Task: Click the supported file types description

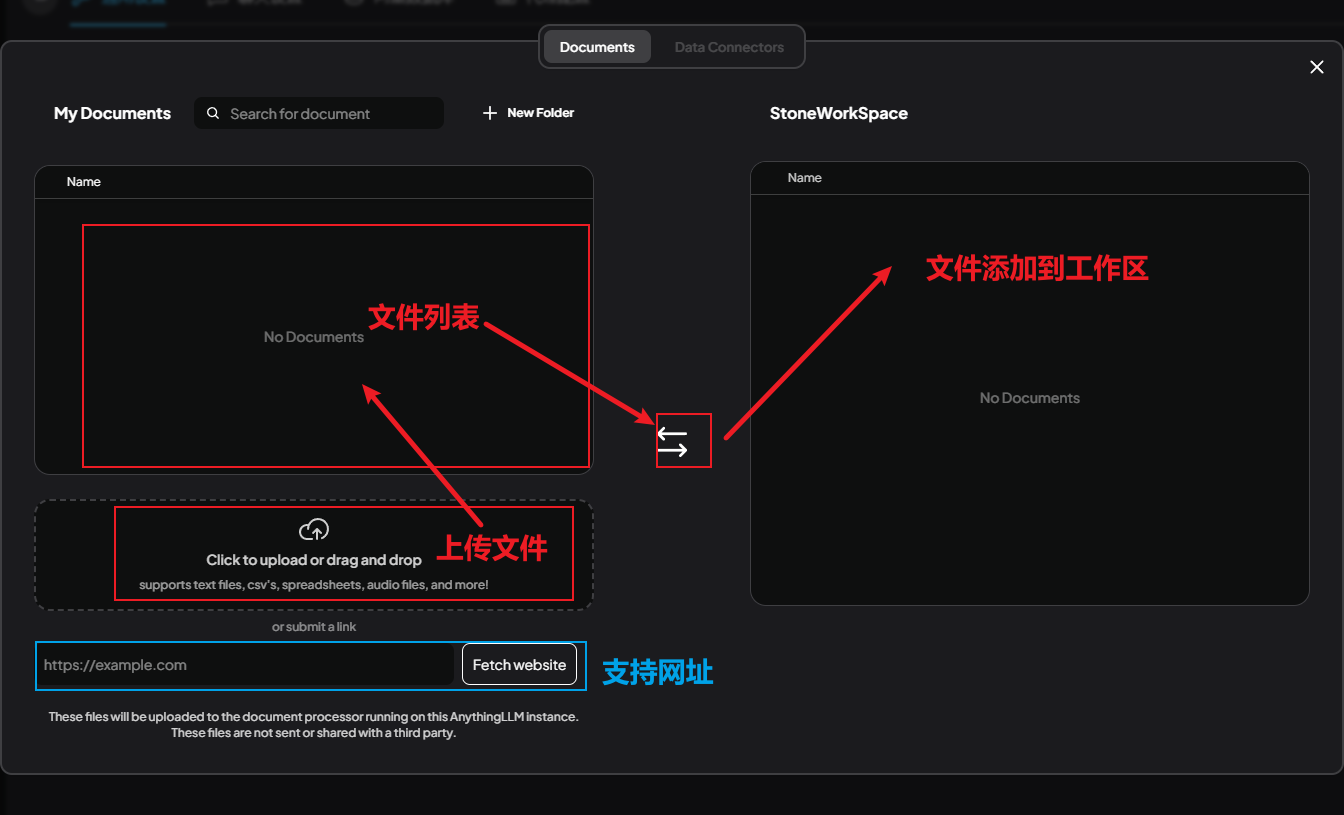Action: click(x=314, y=584)
